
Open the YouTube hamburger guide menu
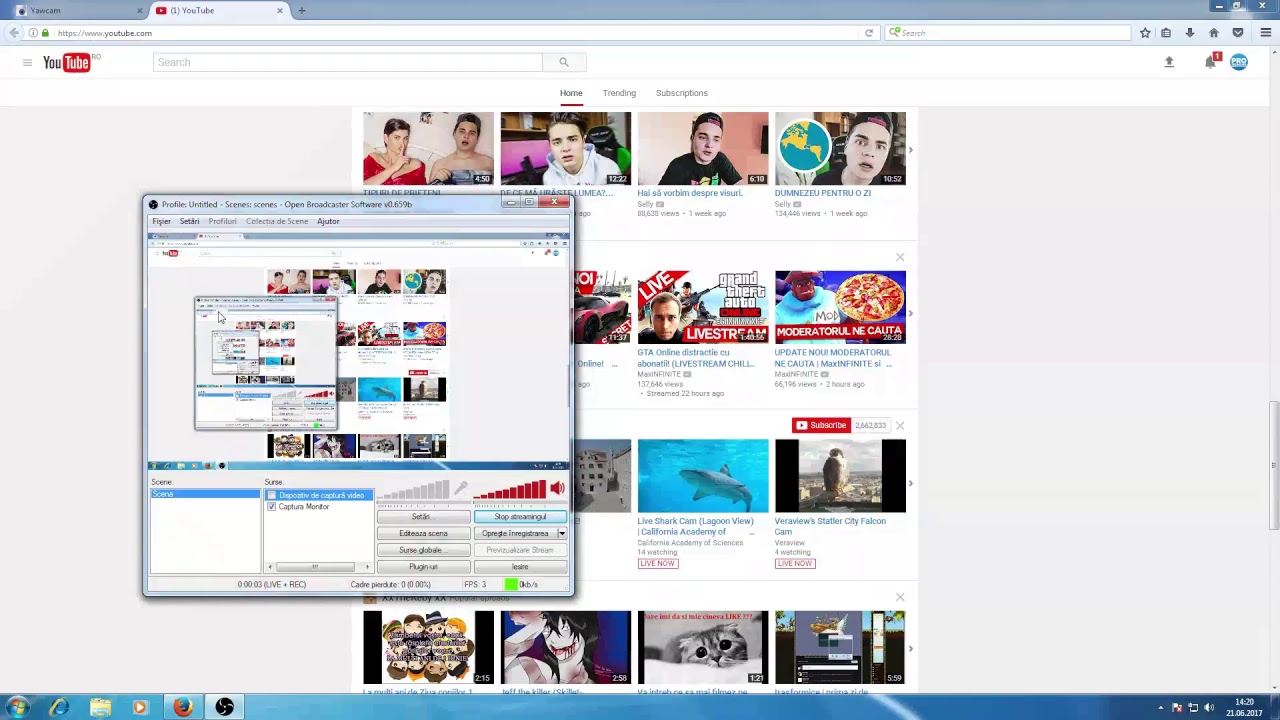click(27, 63)
